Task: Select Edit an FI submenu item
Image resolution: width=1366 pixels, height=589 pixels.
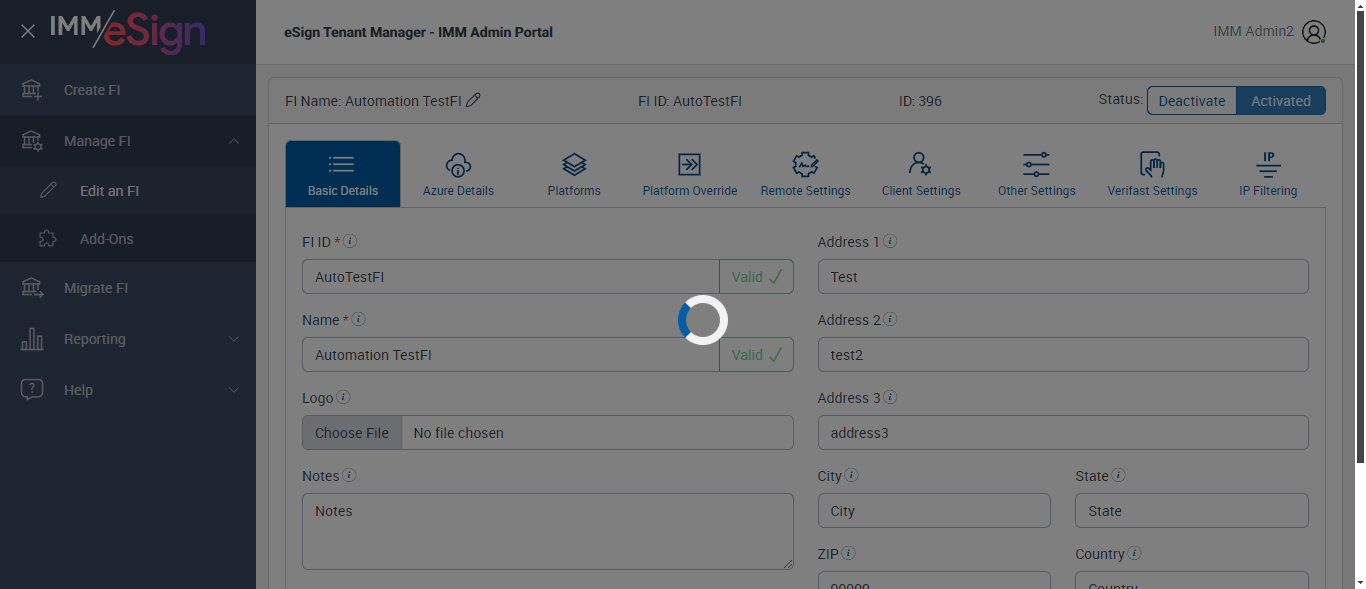Action: pyautogui.click(x=128, y=191)
